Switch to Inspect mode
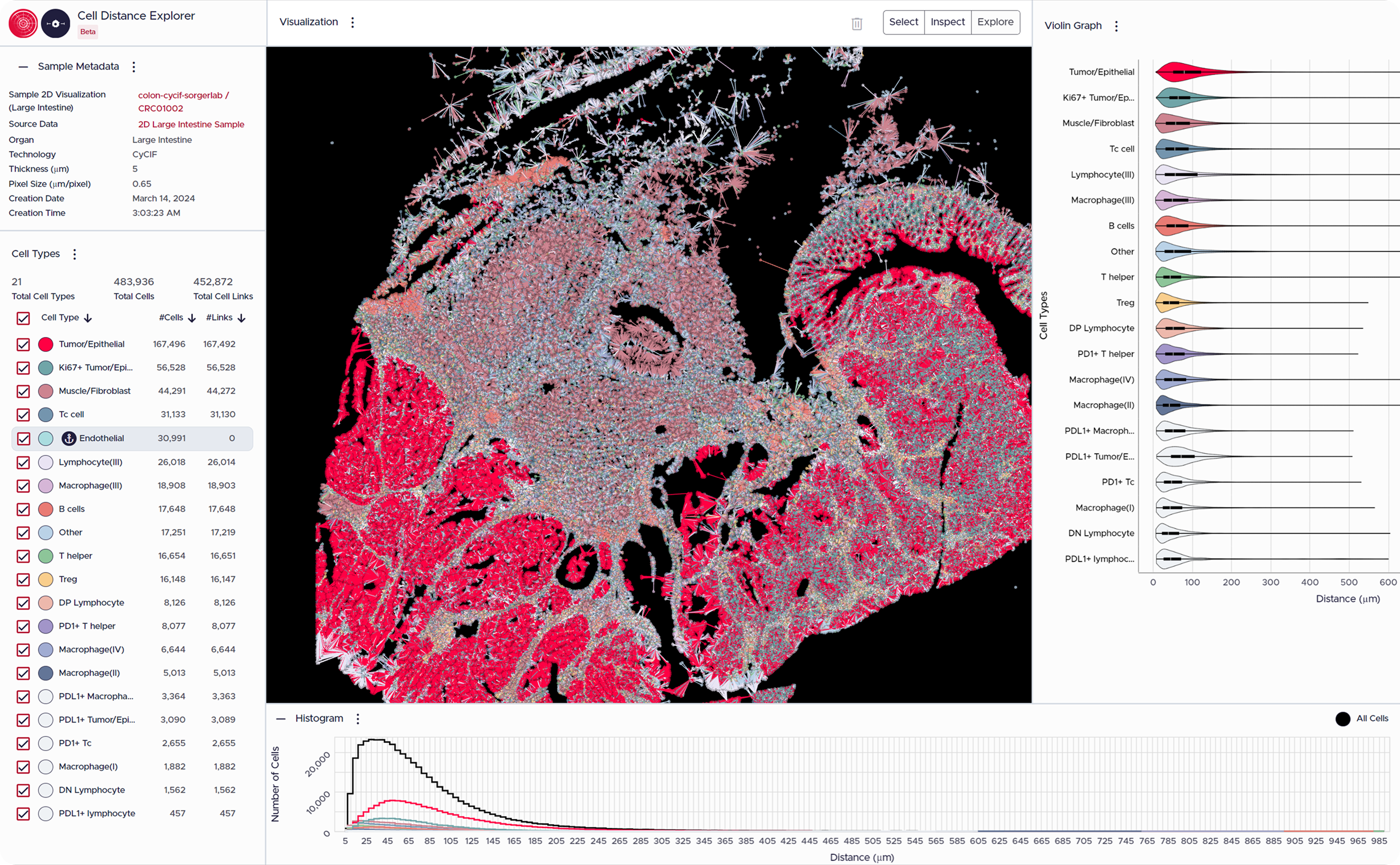This screenshot has height=865, width=1400. (x=947, y=22)
